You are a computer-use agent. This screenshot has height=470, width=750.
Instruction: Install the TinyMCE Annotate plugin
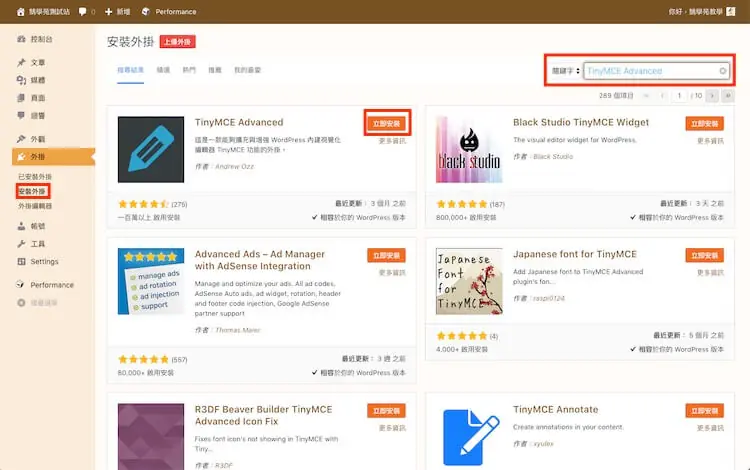[705, 411]
